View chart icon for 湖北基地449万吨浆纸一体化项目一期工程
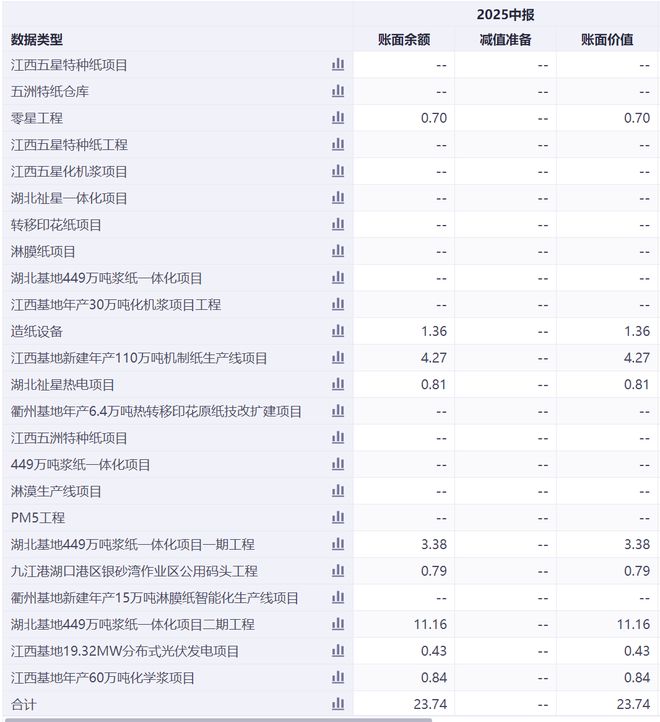 (338, 545)
